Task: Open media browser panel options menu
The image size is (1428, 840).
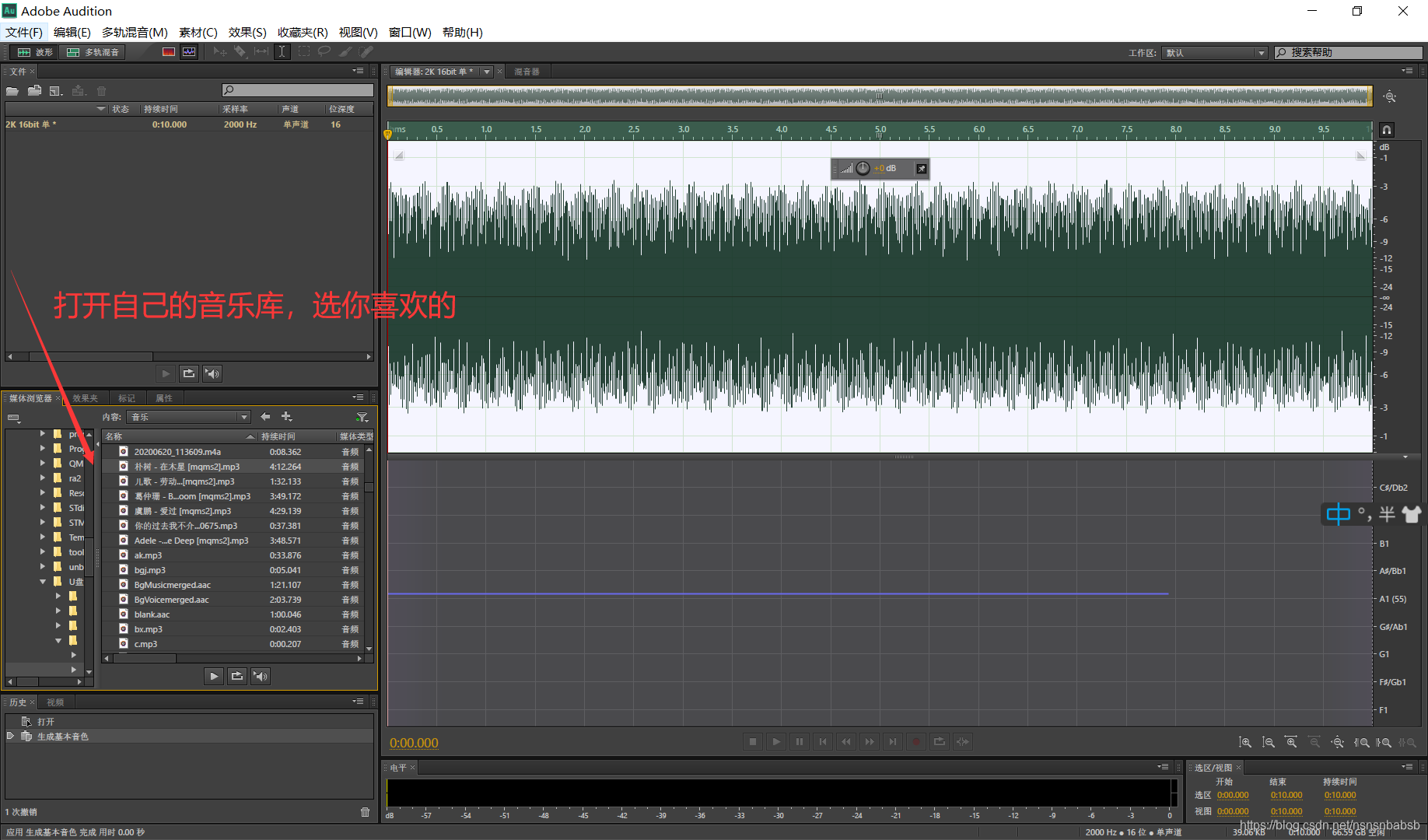Action: click(358, 397)
